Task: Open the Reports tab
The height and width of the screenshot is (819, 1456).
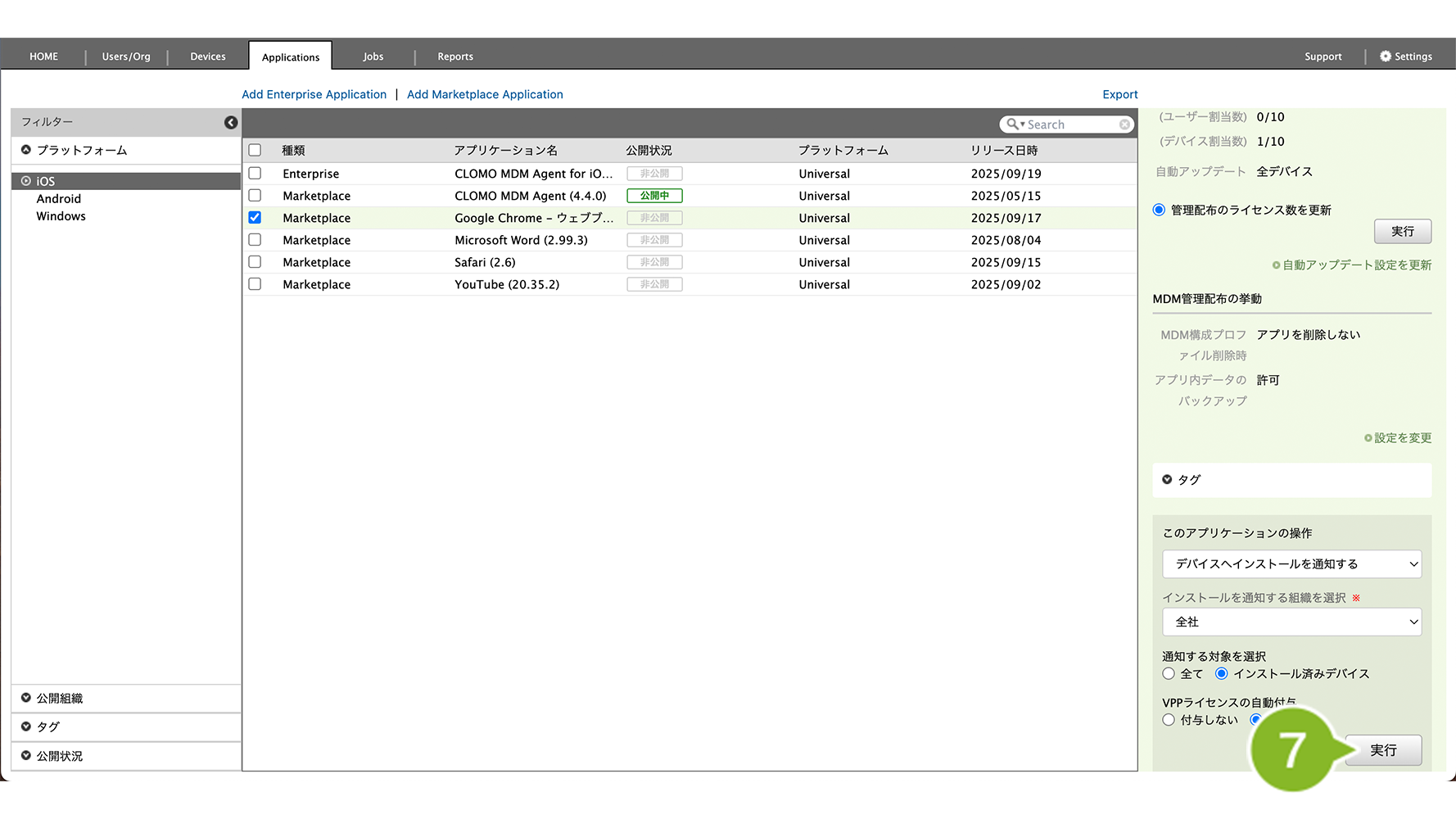Action: 455,57
